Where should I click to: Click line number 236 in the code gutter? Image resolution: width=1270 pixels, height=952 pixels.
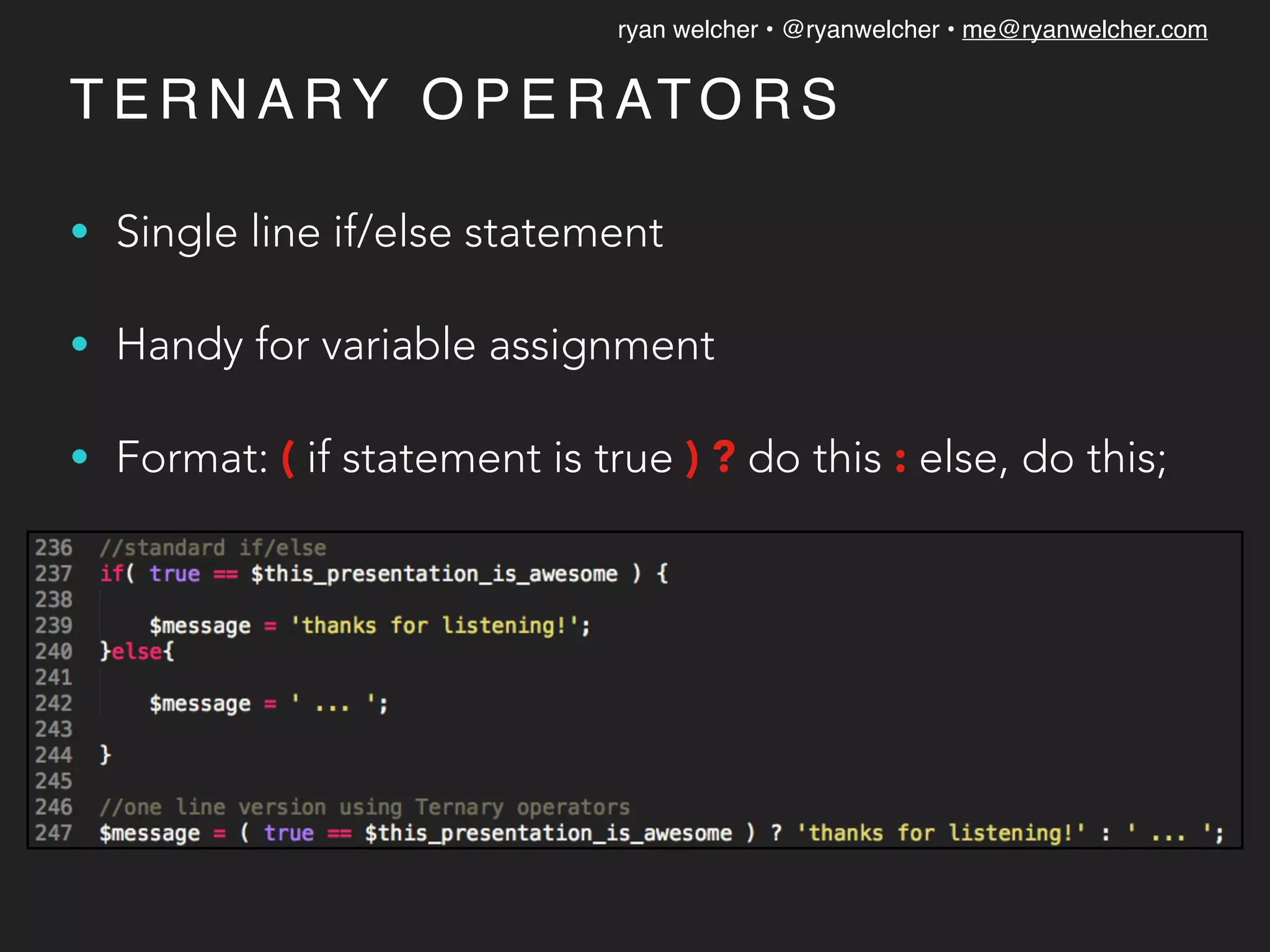[53, 548]
